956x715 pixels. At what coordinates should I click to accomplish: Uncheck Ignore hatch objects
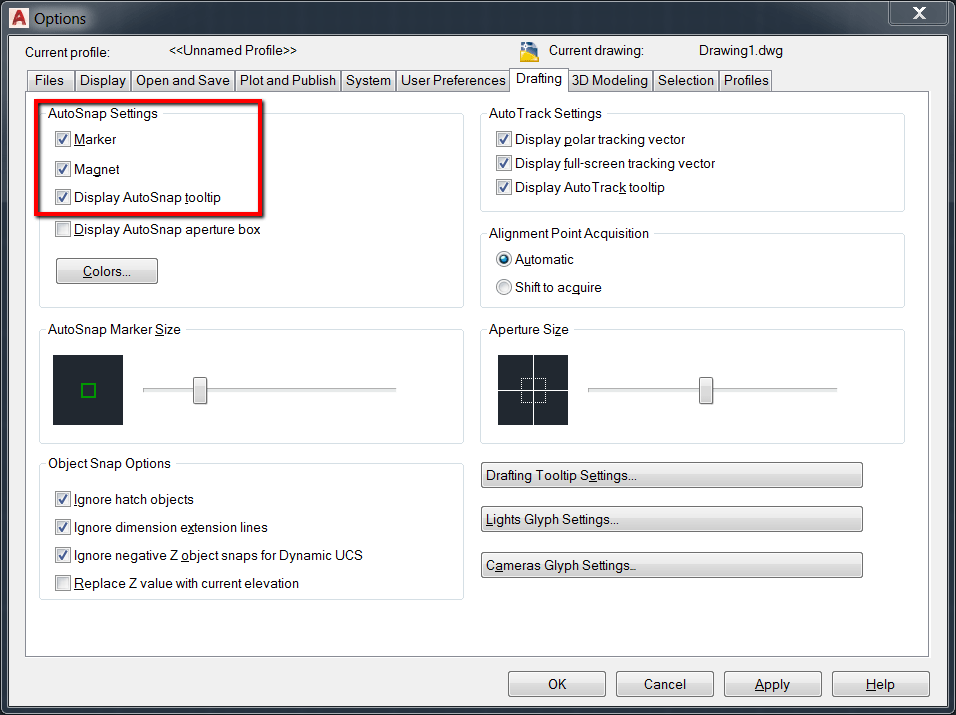(x=63, y=499)
